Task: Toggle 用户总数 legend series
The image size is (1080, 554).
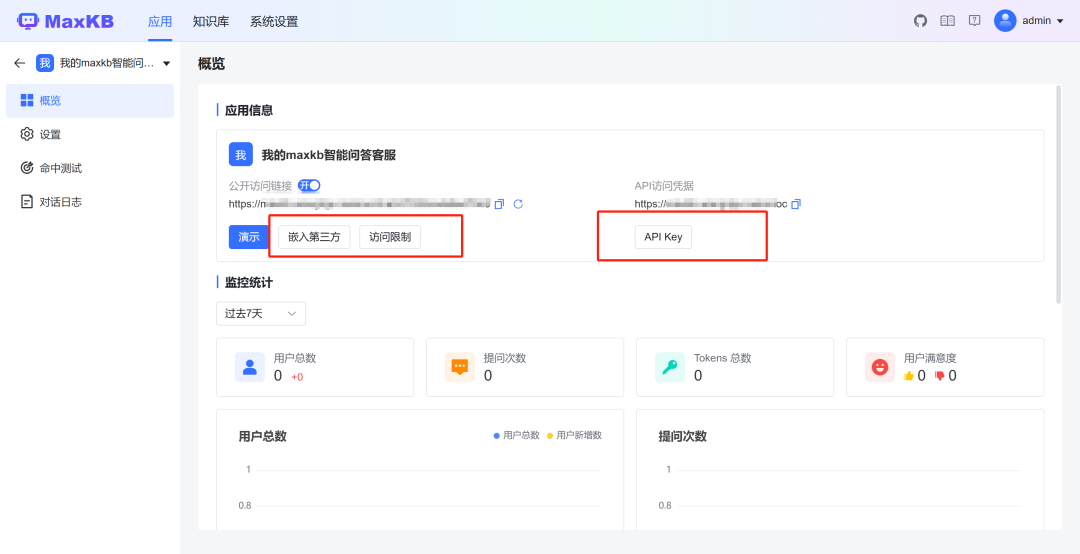Action: click(517, 435)
